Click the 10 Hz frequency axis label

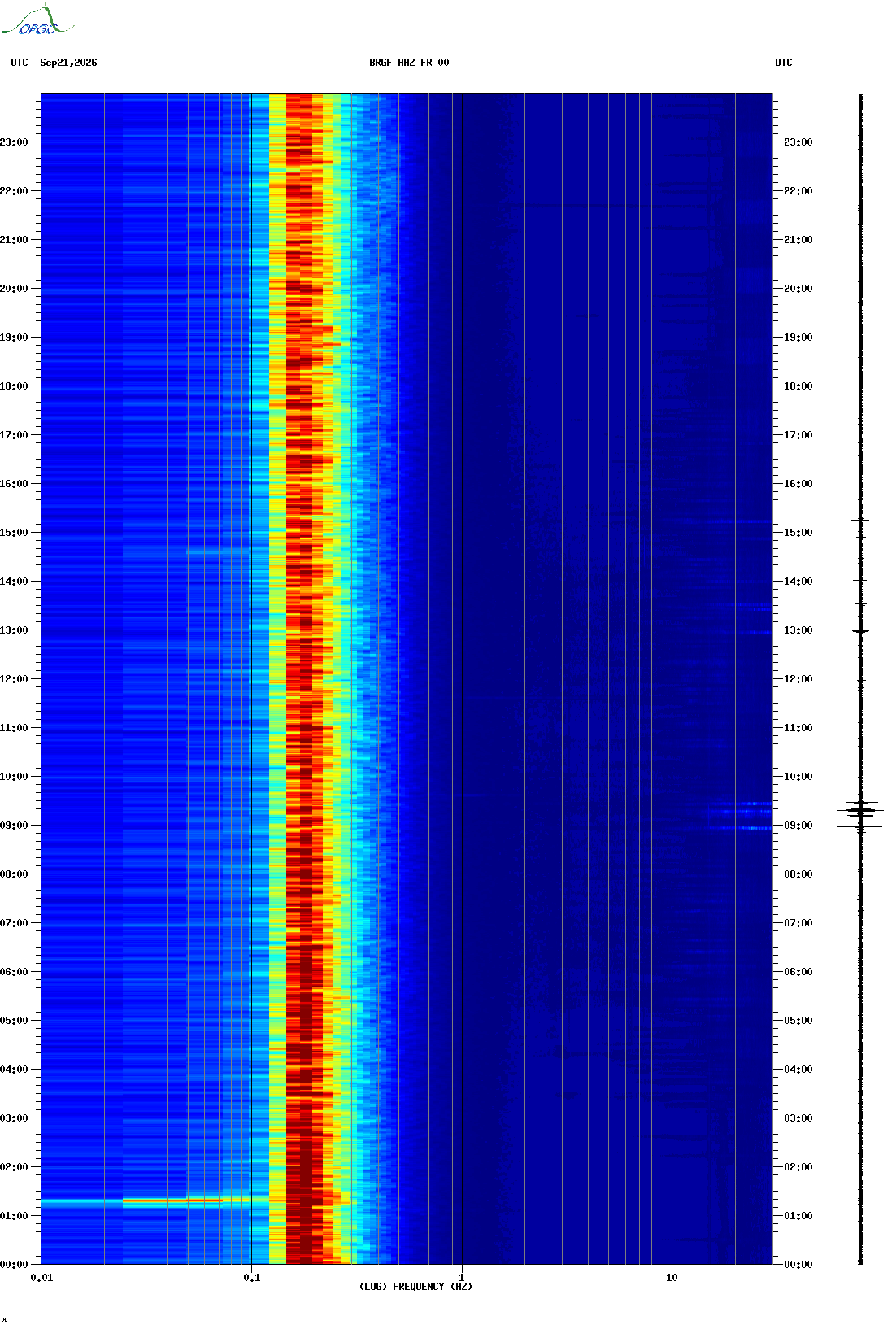point(672,1278)
